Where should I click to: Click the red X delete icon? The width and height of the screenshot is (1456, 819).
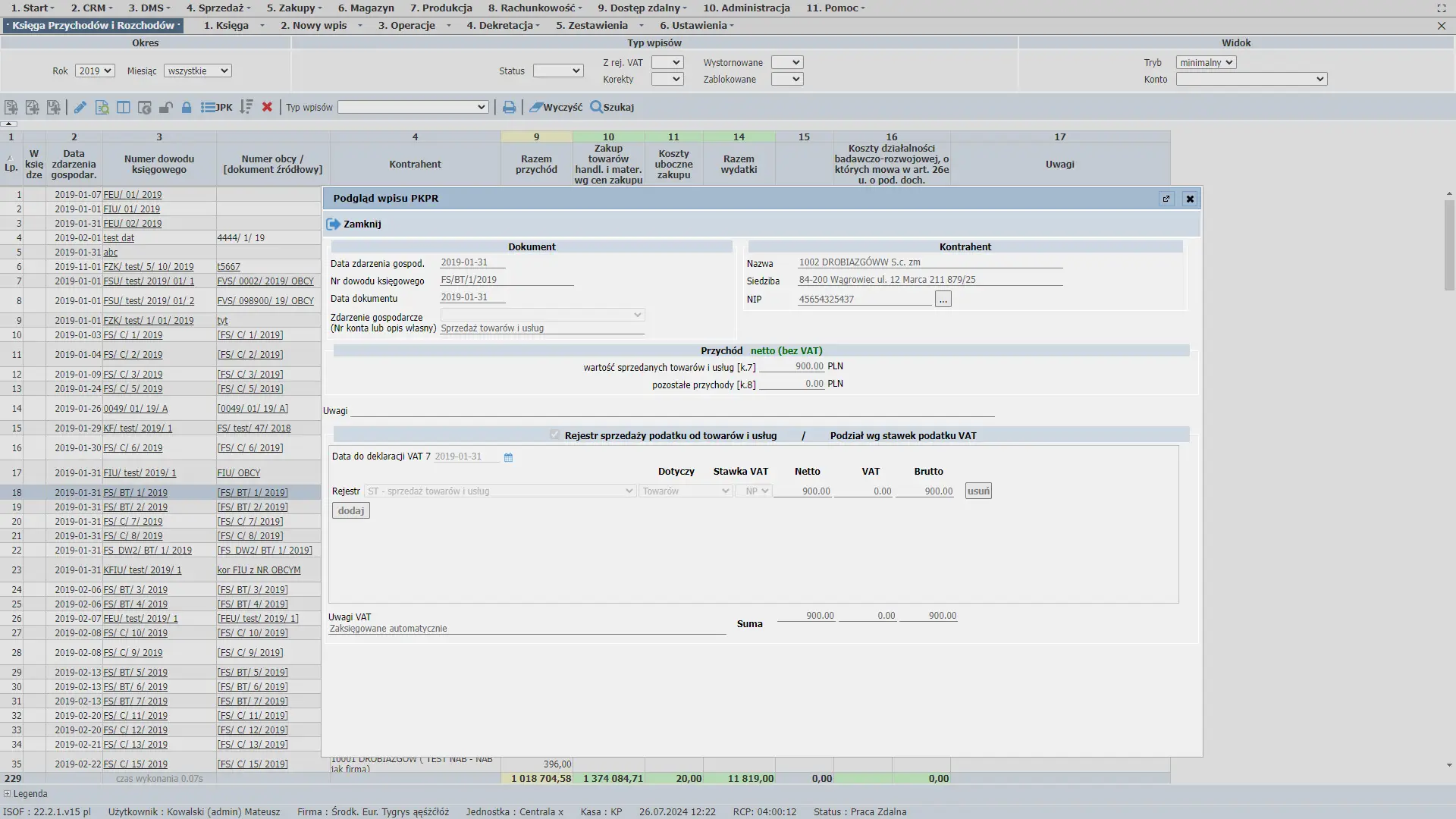pyautogui.click(x=267, y=108)
